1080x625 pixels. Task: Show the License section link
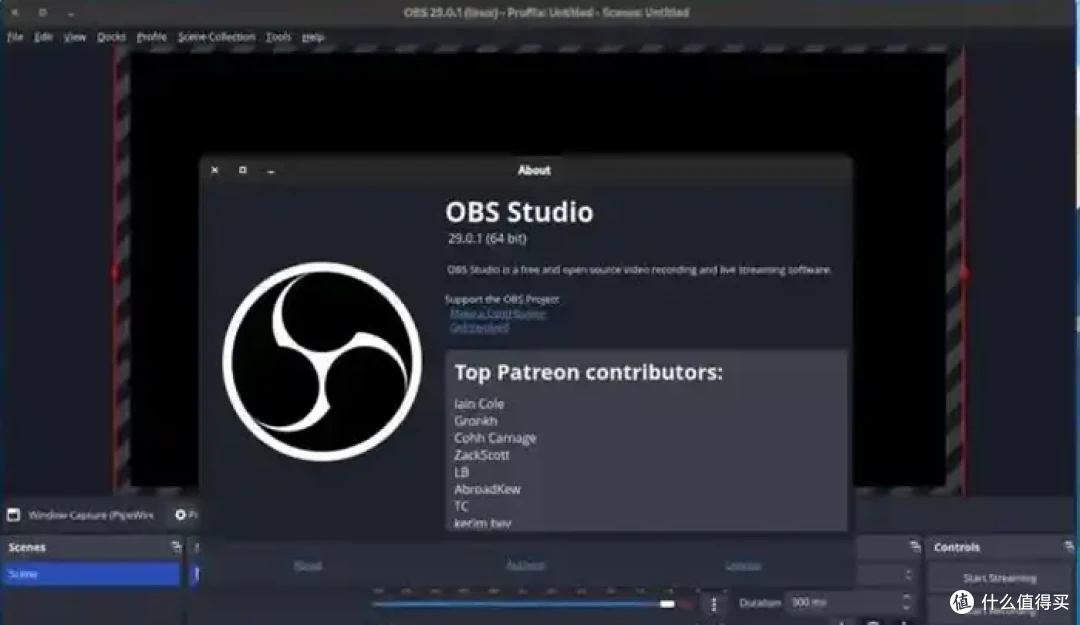coord(743,565)
